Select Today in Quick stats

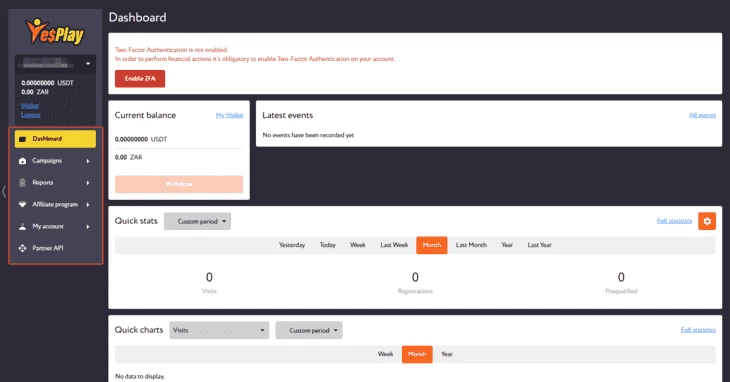(328, 245)
